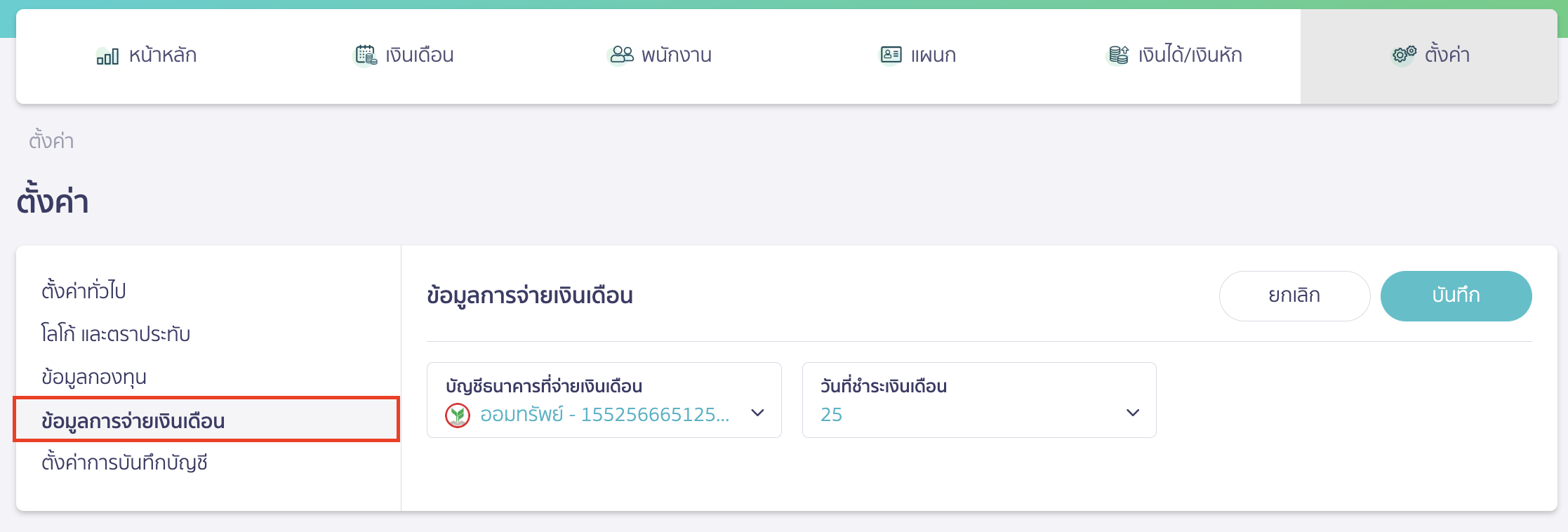This screenshot has height=532, width=1568.
Task: Click the เงินเดือน calendar payroll icon
Action: [x=364, y=54]
